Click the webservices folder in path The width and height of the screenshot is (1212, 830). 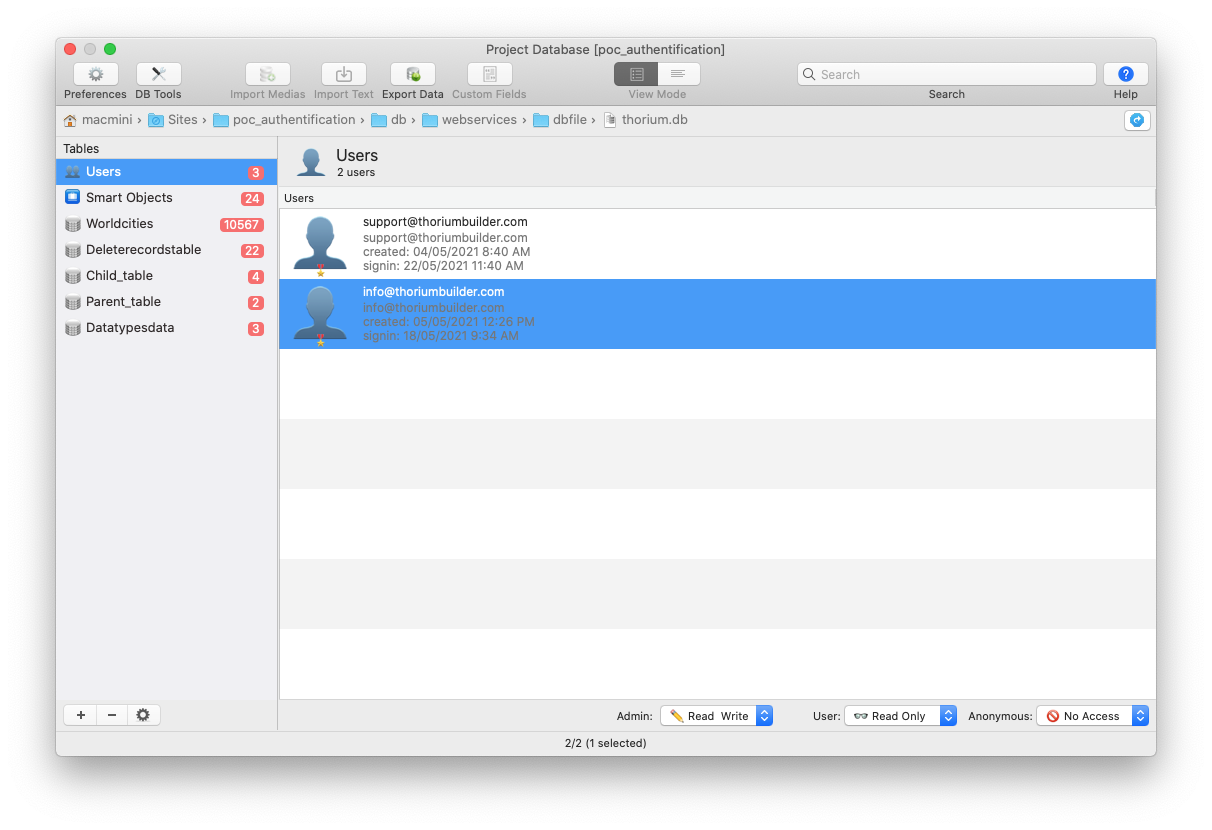pyautogui.click(x=478, y=120)
